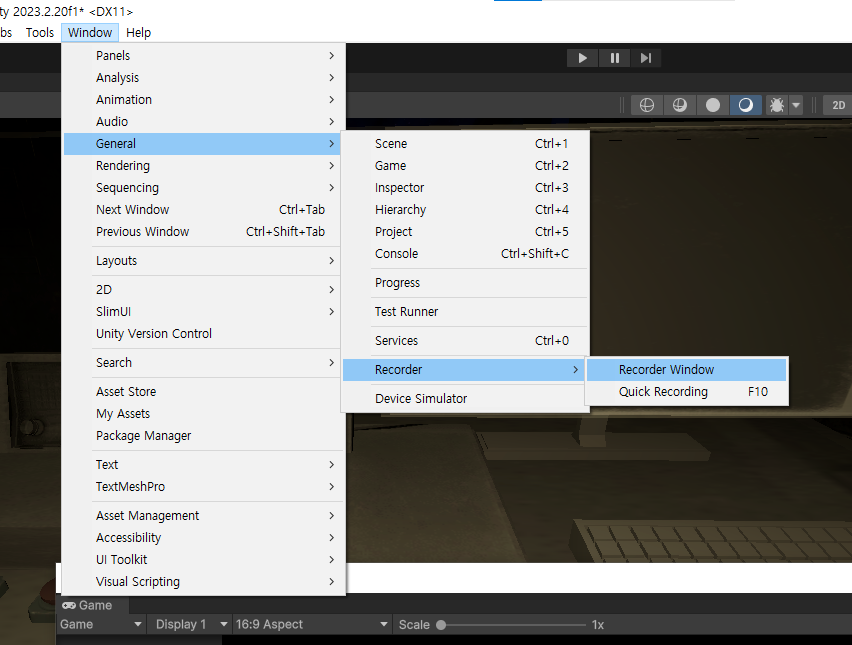Click the Pause button in toolbar
Viewport: 852px width, 645px height.
tap(615, 58)
